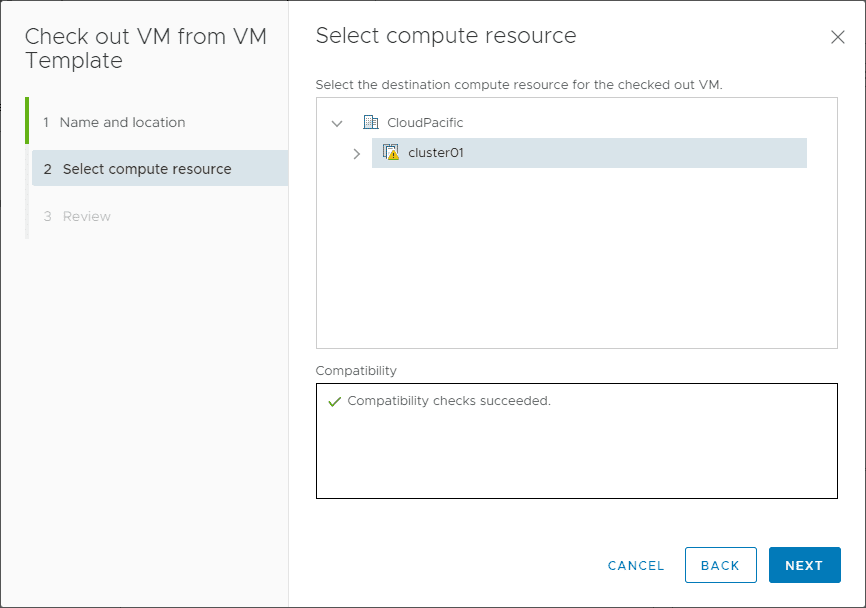Click the warning badge on cluster01
The image size is (866, 608).
tap(396, 158)
